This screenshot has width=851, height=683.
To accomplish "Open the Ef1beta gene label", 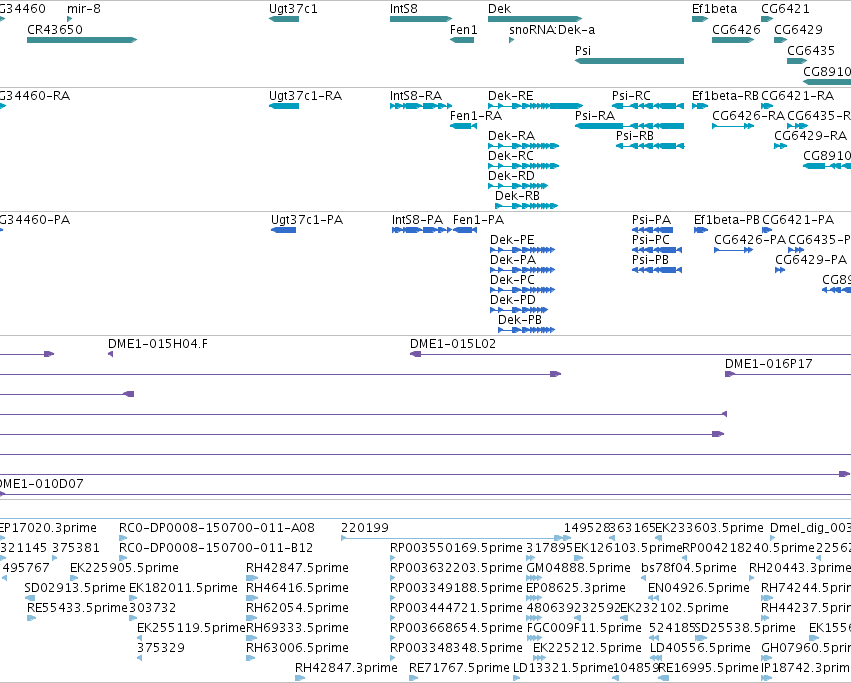I will 714,9.
